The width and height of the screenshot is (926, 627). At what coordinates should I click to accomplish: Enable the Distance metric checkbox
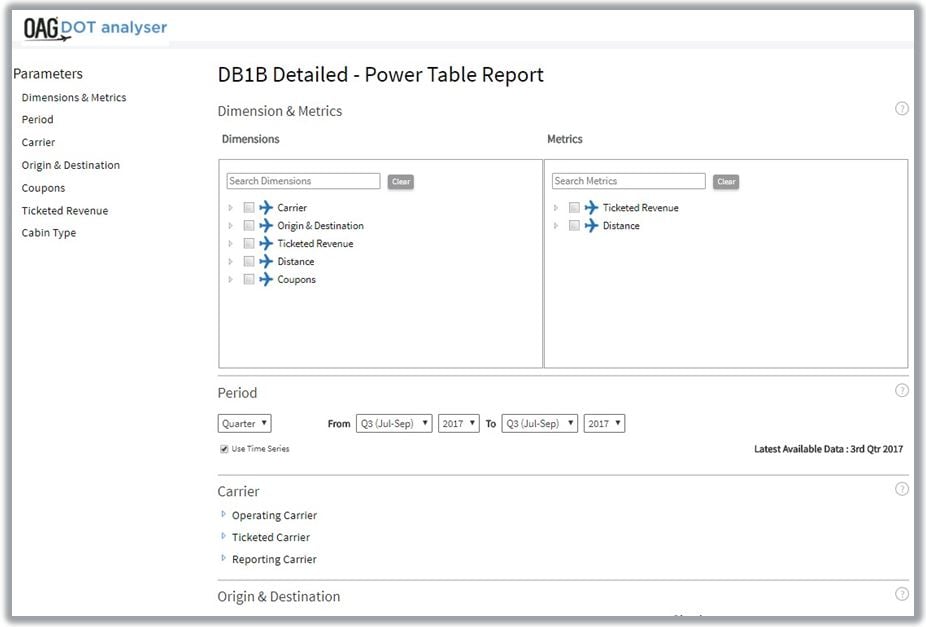[574, 226]
